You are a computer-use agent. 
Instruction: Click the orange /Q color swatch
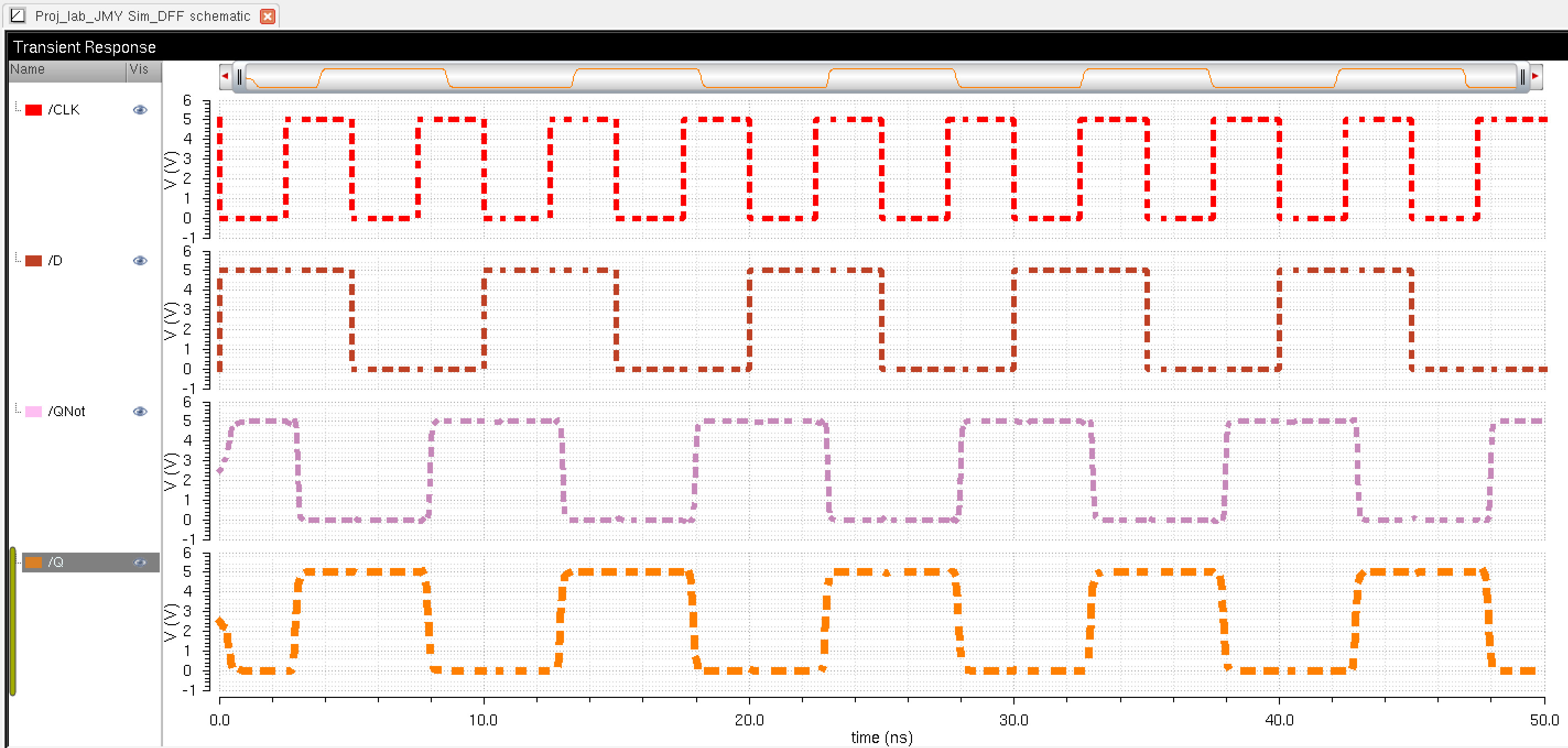tap(34, 563)
